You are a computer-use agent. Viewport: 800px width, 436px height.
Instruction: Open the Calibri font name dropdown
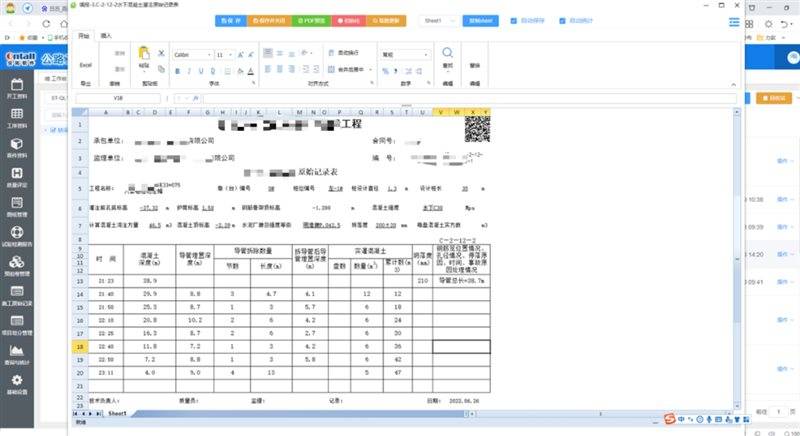(192, 55)
